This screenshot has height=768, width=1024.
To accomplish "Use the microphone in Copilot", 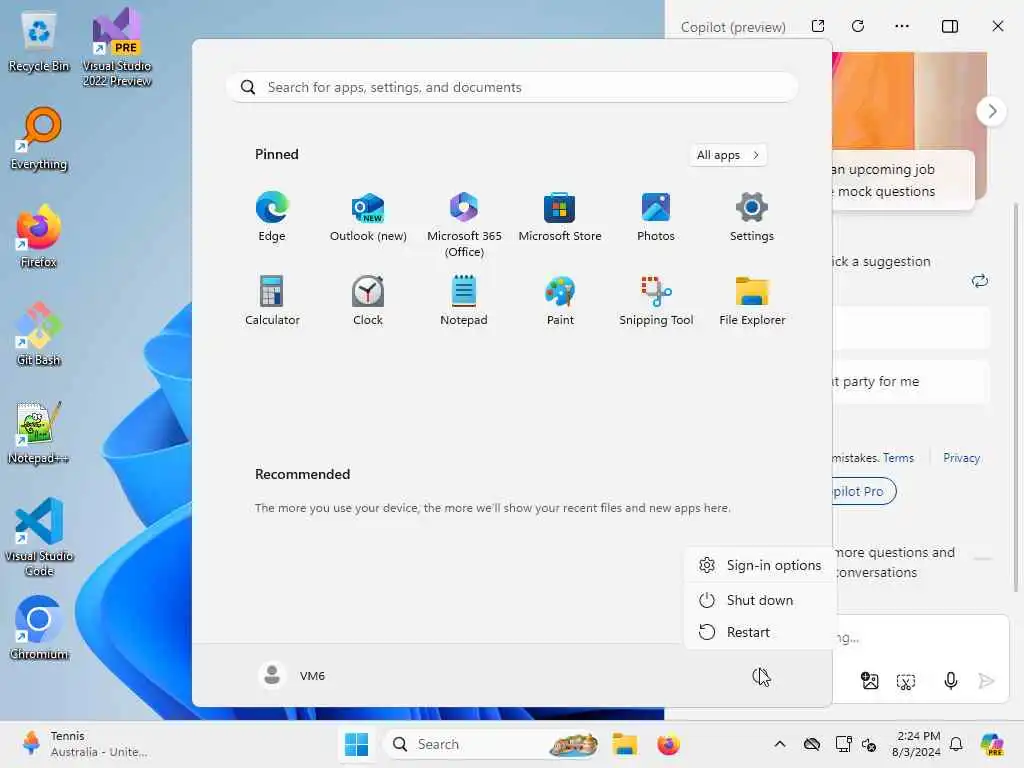I will (950, 681).
